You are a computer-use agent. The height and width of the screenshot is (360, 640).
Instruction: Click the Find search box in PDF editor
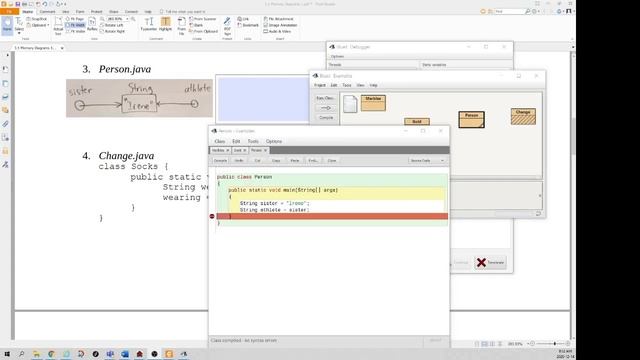tap(509, 11)
